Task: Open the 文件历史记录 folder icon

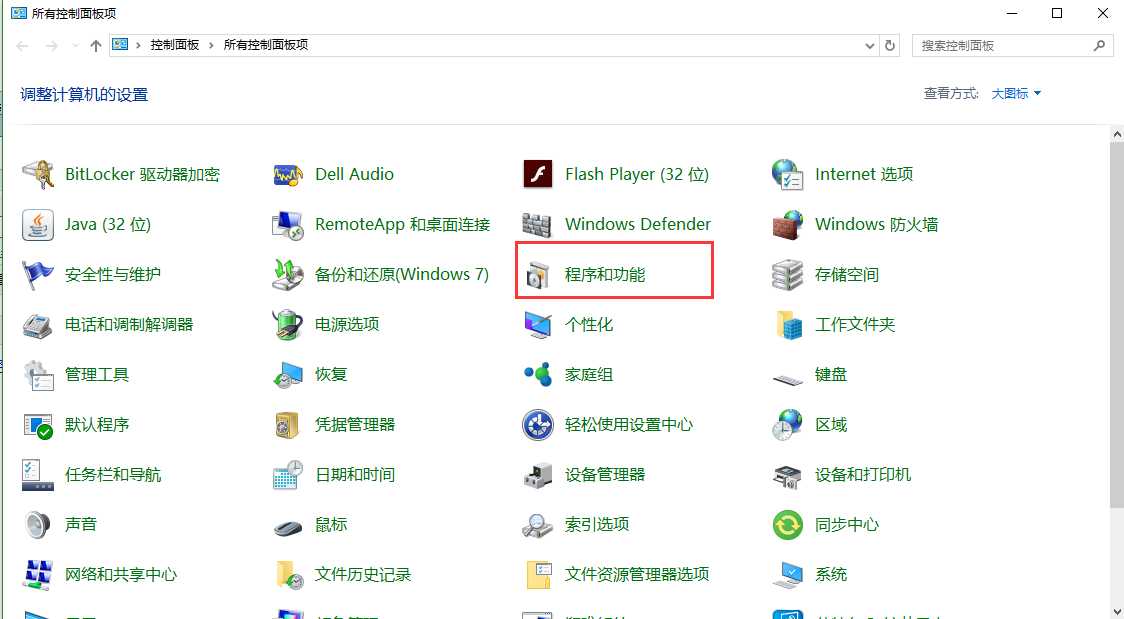Action: 288,575
